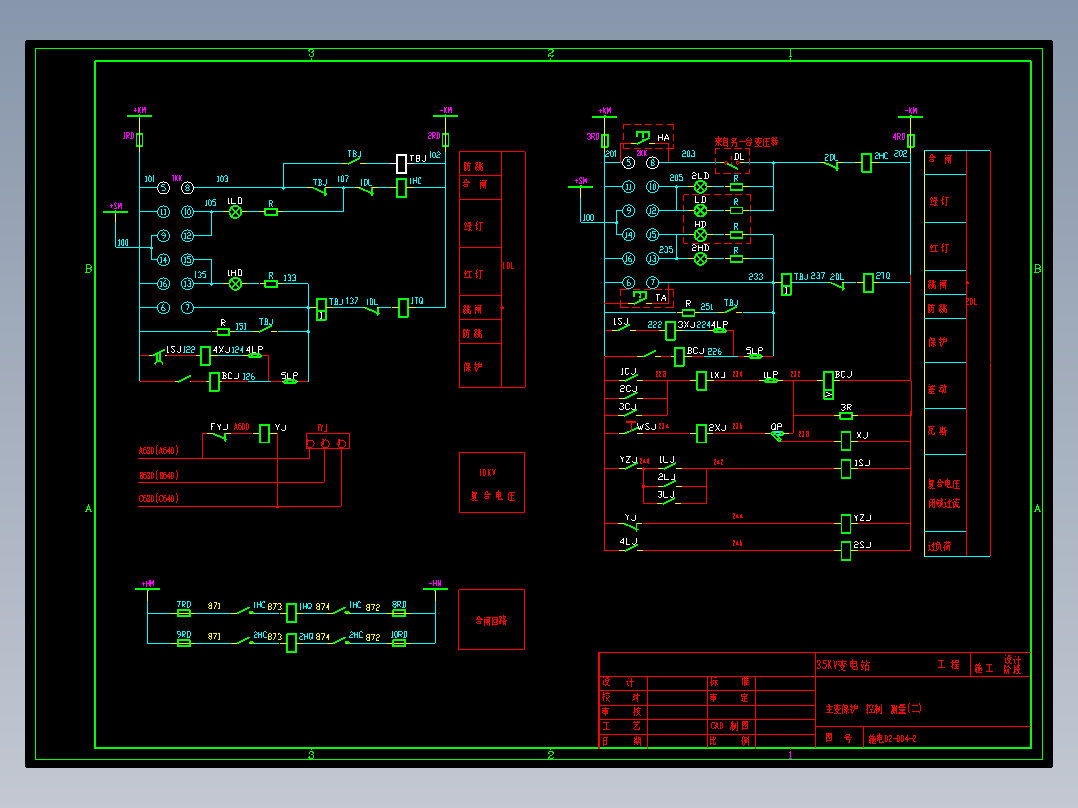Select the 2LD lamp symbol
Viewport: 1078px width, 808px height.
click(x=701, y=186)
